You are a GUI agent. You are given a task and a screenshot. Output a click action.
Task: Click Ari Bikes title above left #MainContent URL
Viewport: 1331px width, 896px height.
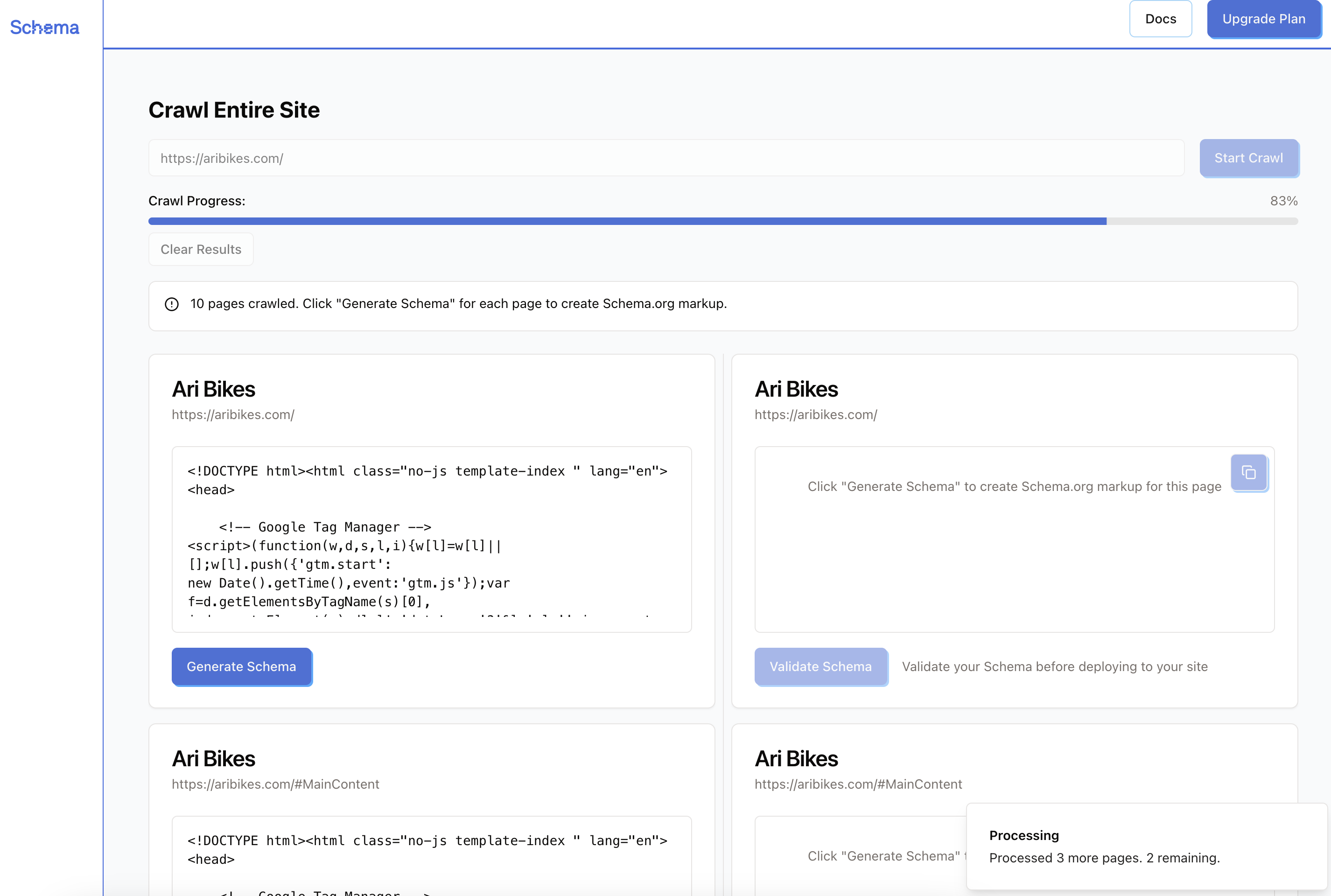(x=214, y=759)
